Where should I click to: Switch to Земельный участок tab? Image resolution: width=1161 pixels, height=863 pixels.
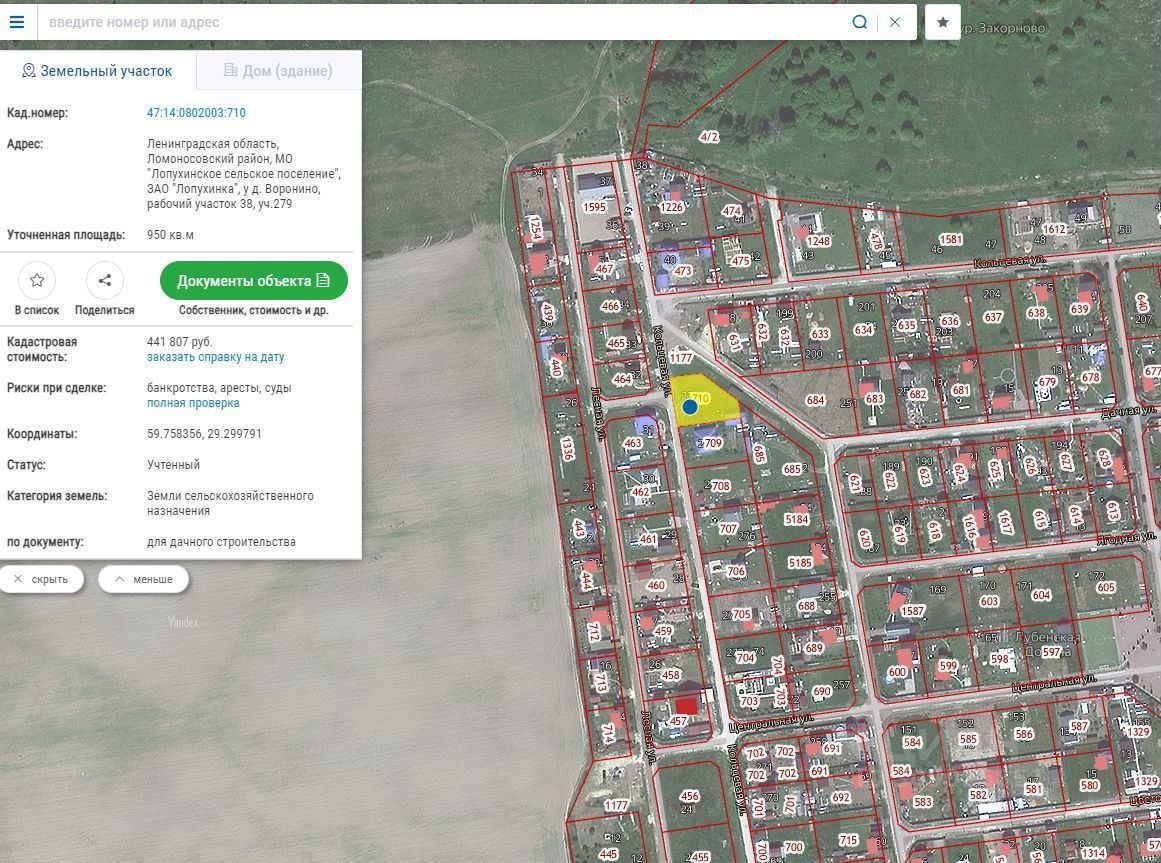[97, 71]
